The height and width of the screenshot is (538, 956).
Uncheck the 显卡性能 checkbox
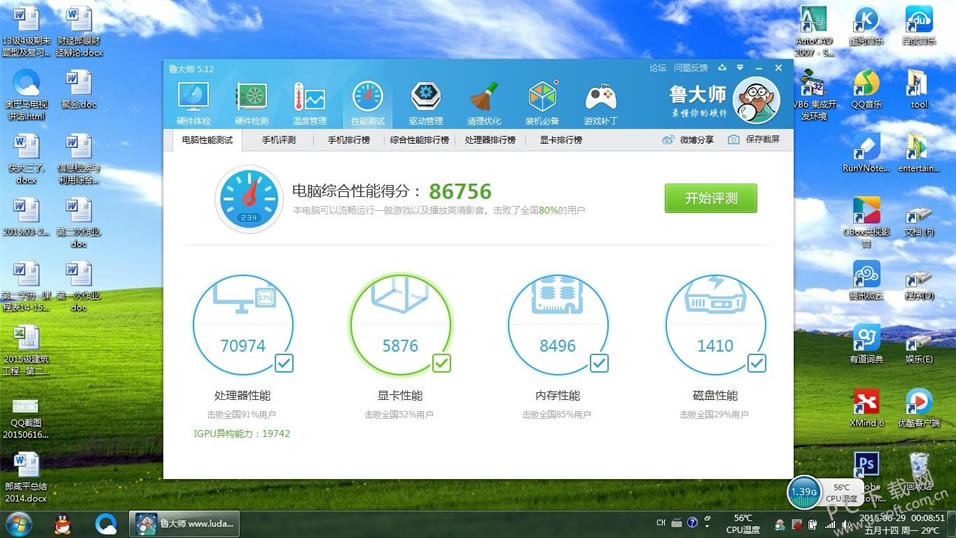click(x=441, y=364)
